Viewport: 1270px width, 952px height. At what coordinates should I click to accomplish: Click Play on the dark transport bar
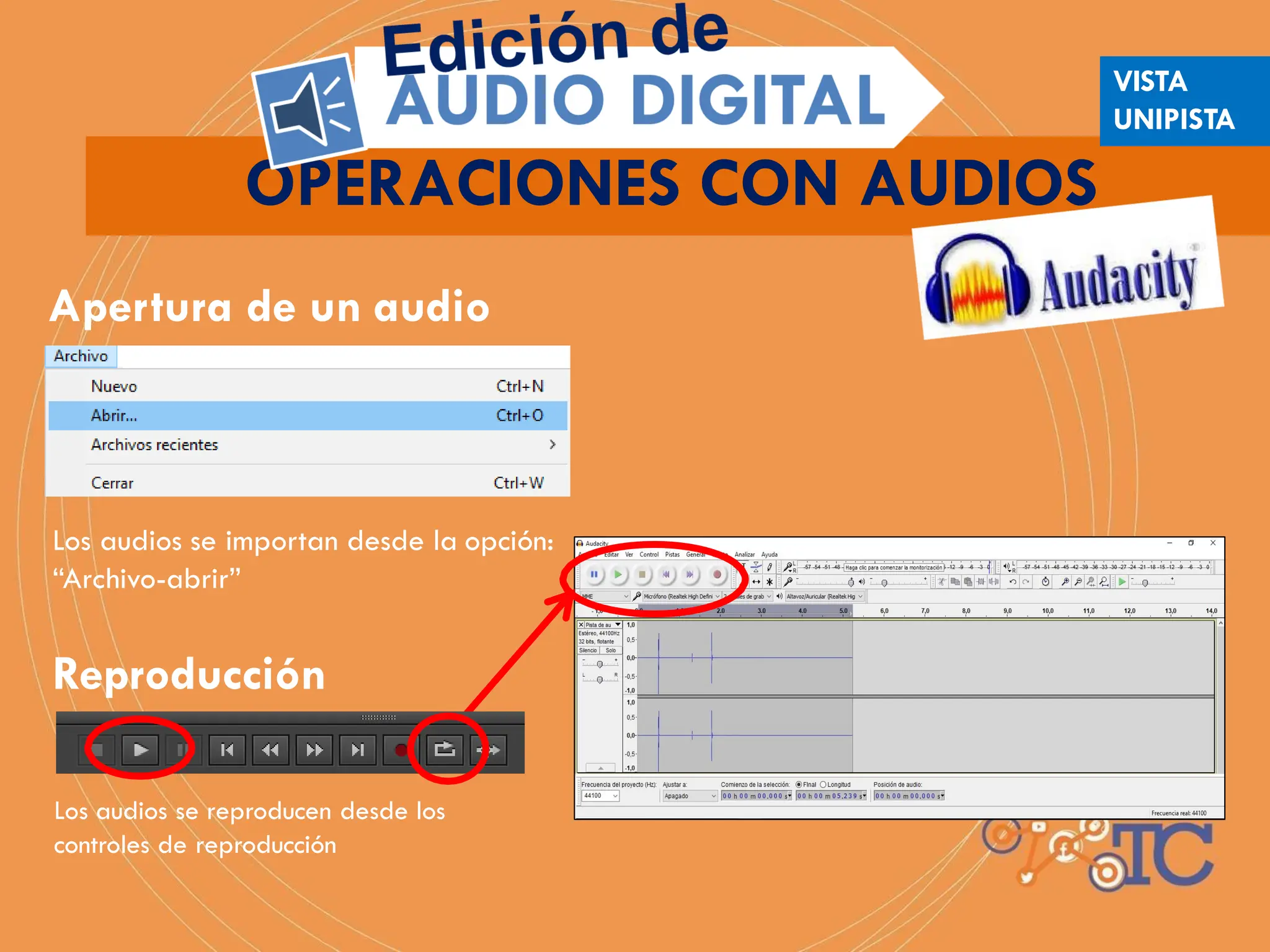click(141, 750)
